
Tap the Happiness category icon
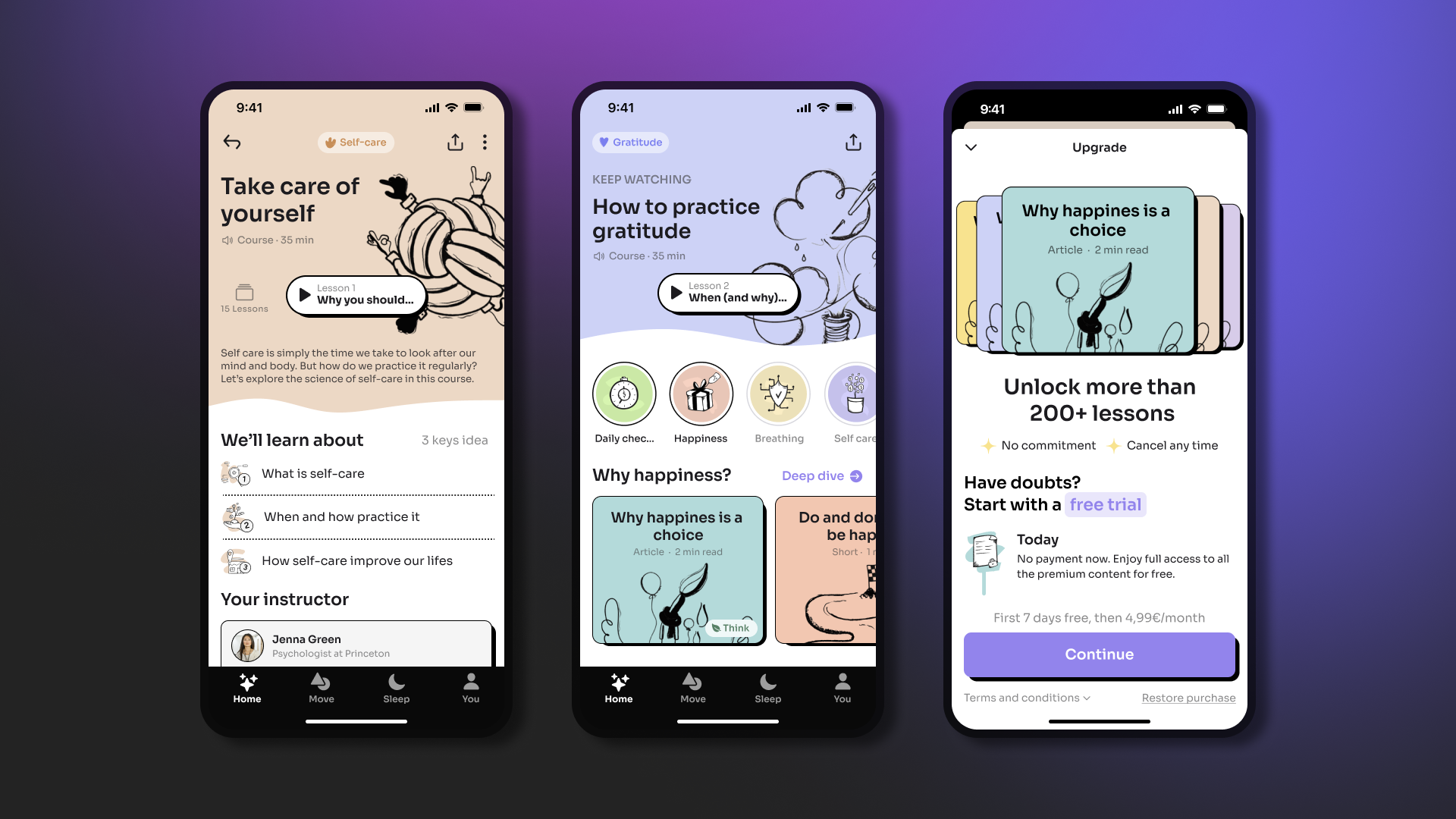point(701,394)
